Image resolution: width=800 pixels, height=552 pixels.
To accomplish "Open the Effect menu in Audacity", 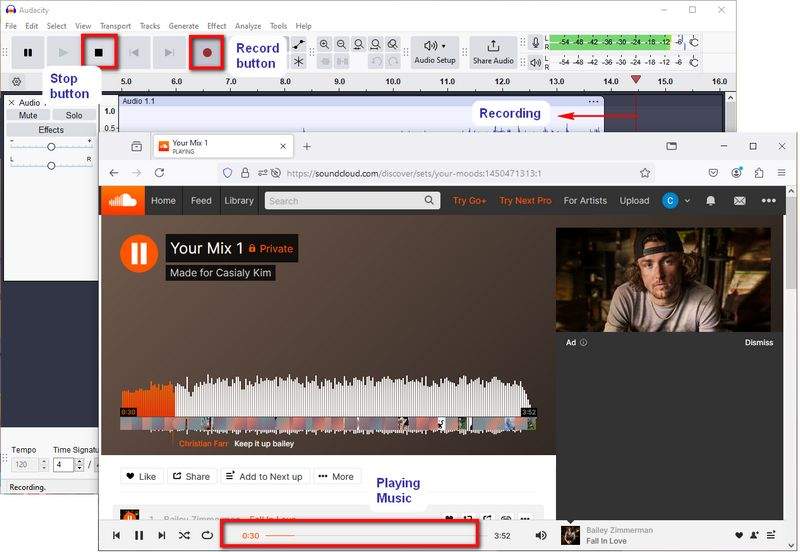I will (x=216, y=26).
